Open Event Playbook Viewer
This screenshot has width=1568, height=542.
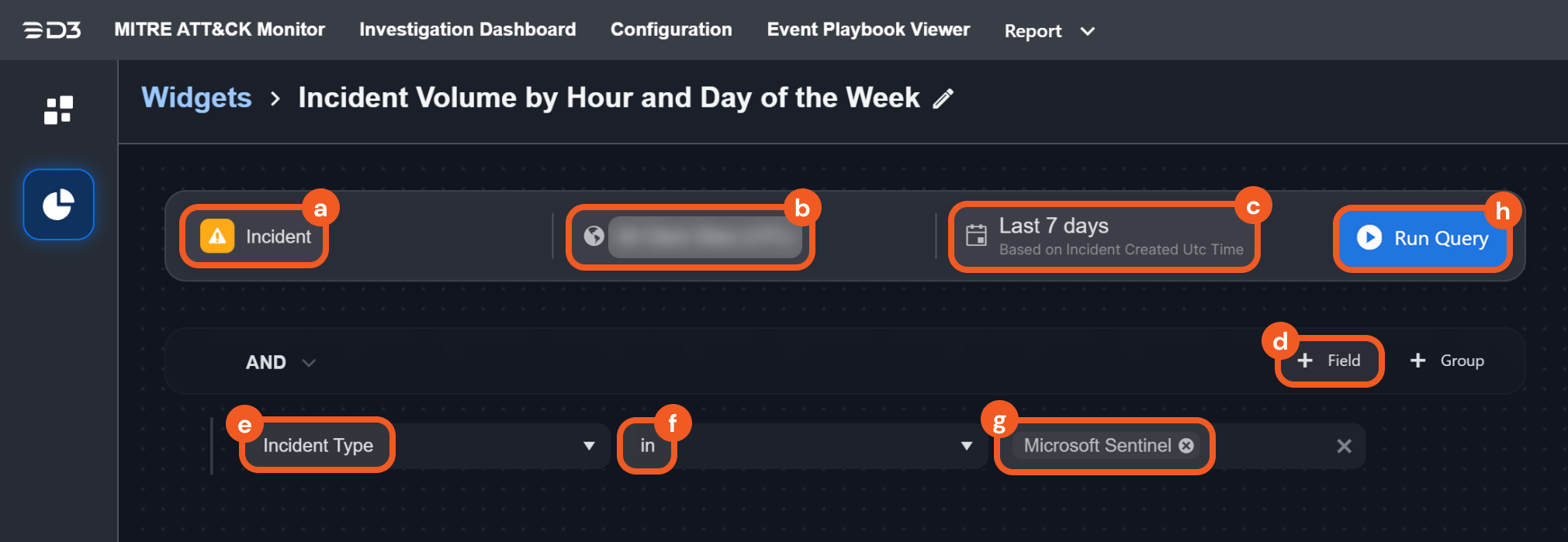point(868,29)
